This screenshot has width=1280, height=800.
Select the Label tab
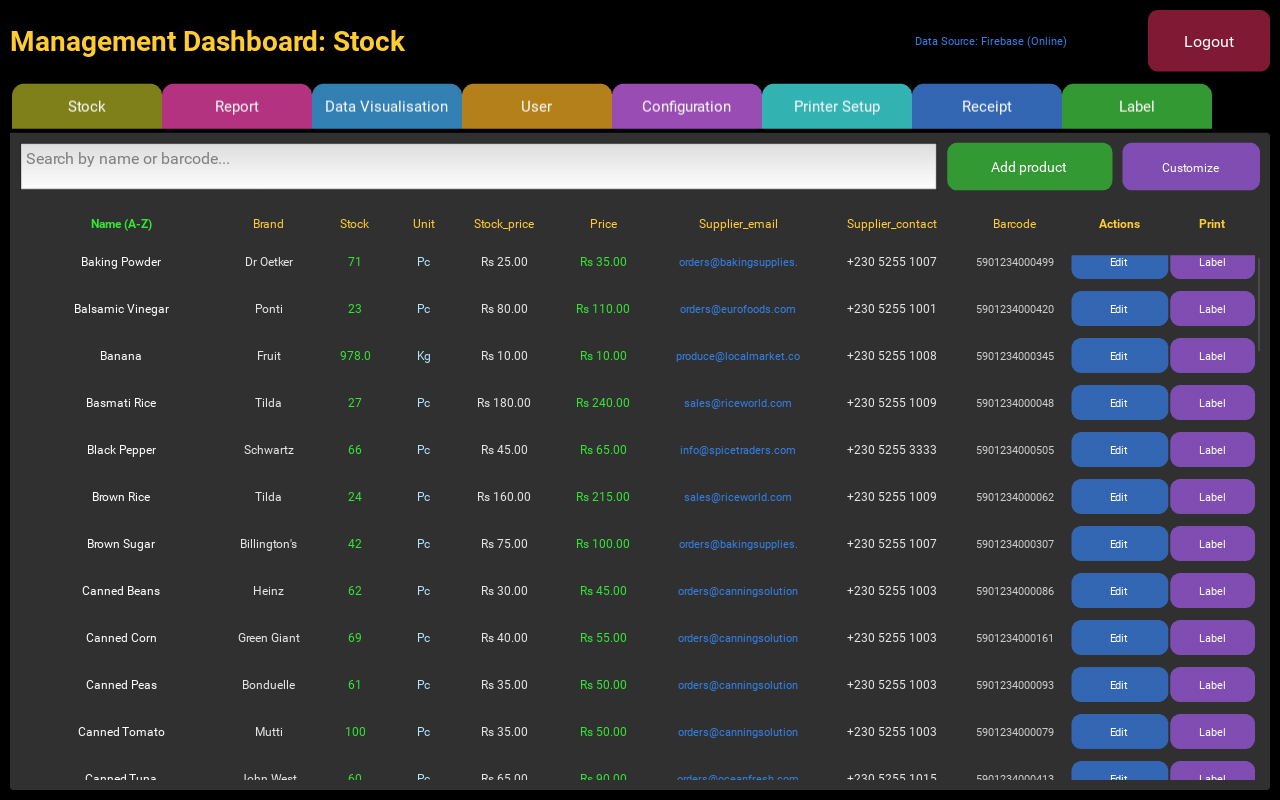1137,106
